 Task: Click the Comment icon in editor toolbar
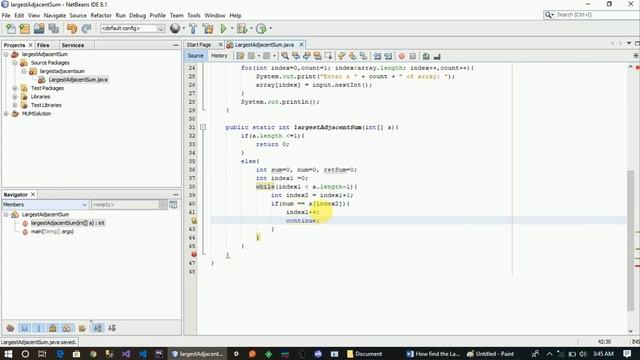[426, 56]
